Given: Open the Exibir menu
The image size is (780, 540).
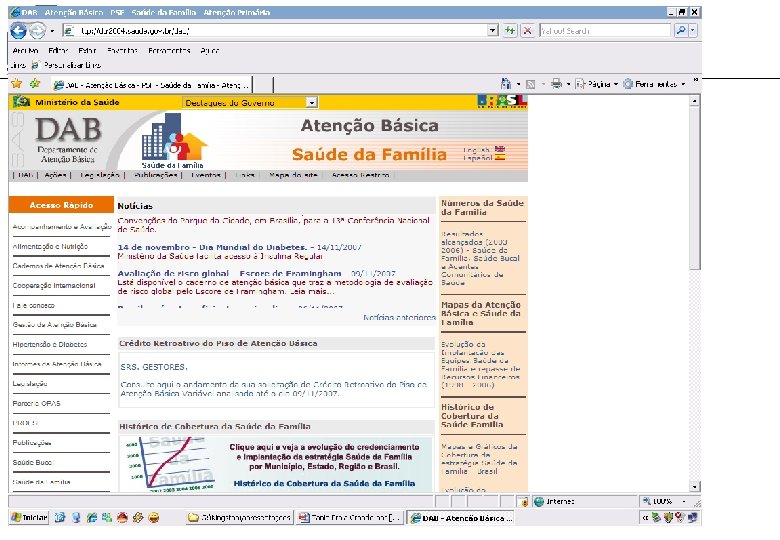Looking at the screenshot, I should (88, 50).
